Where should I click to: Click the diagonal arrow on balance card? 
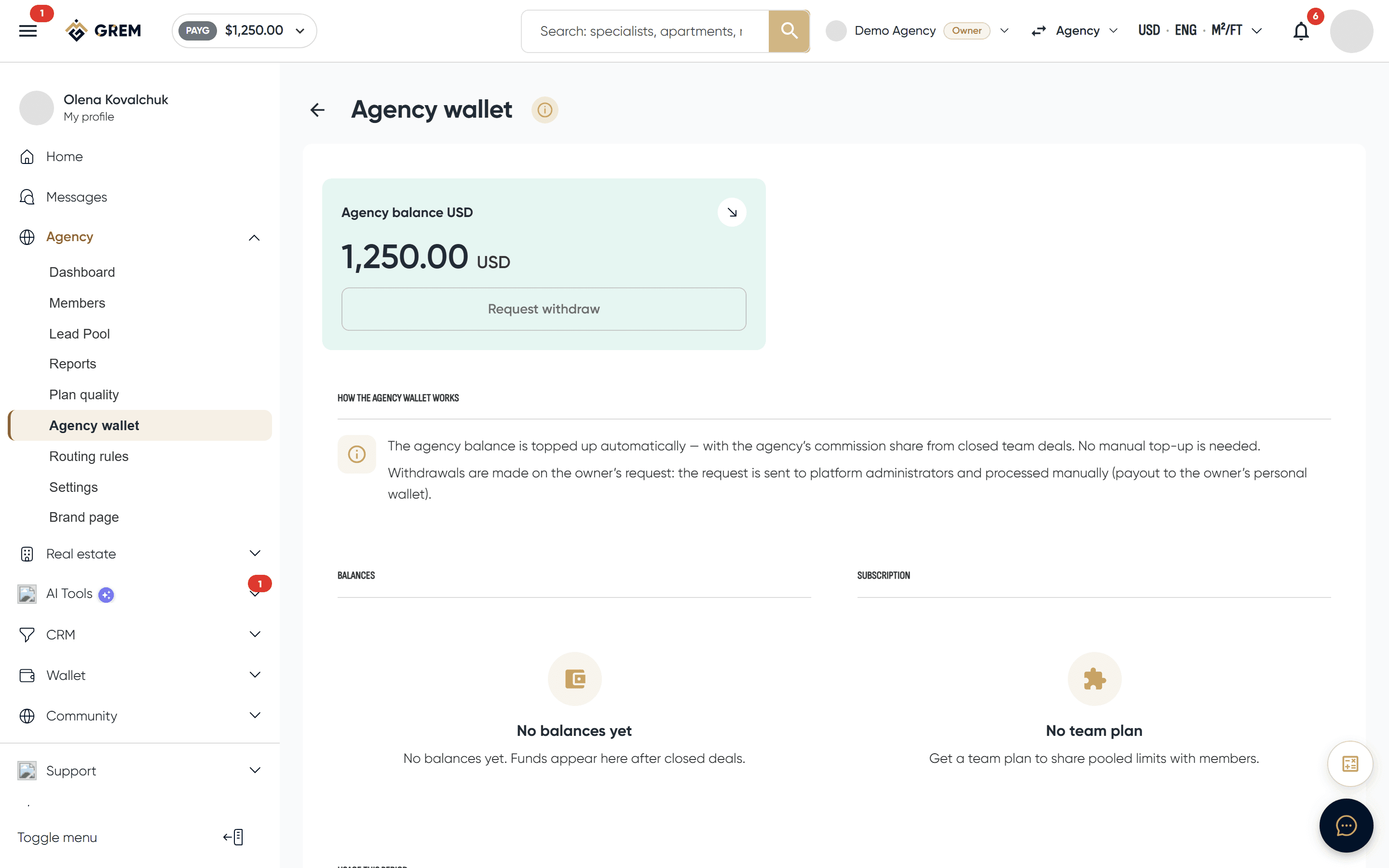[732, 212]
